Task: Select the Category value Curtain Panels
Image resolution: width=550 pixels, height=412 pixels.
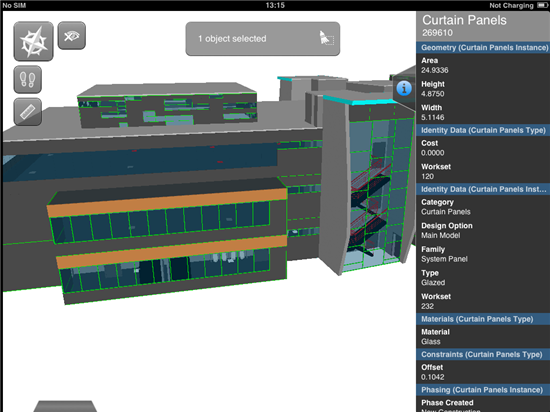Action: [446, 212]
